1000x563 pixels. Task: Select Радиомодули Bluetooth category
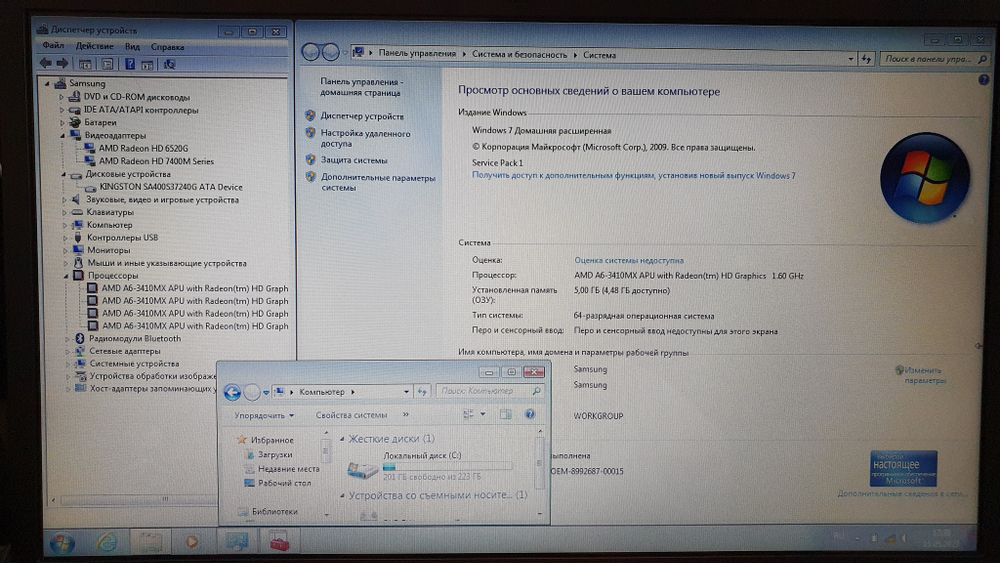tap(135, 339)
